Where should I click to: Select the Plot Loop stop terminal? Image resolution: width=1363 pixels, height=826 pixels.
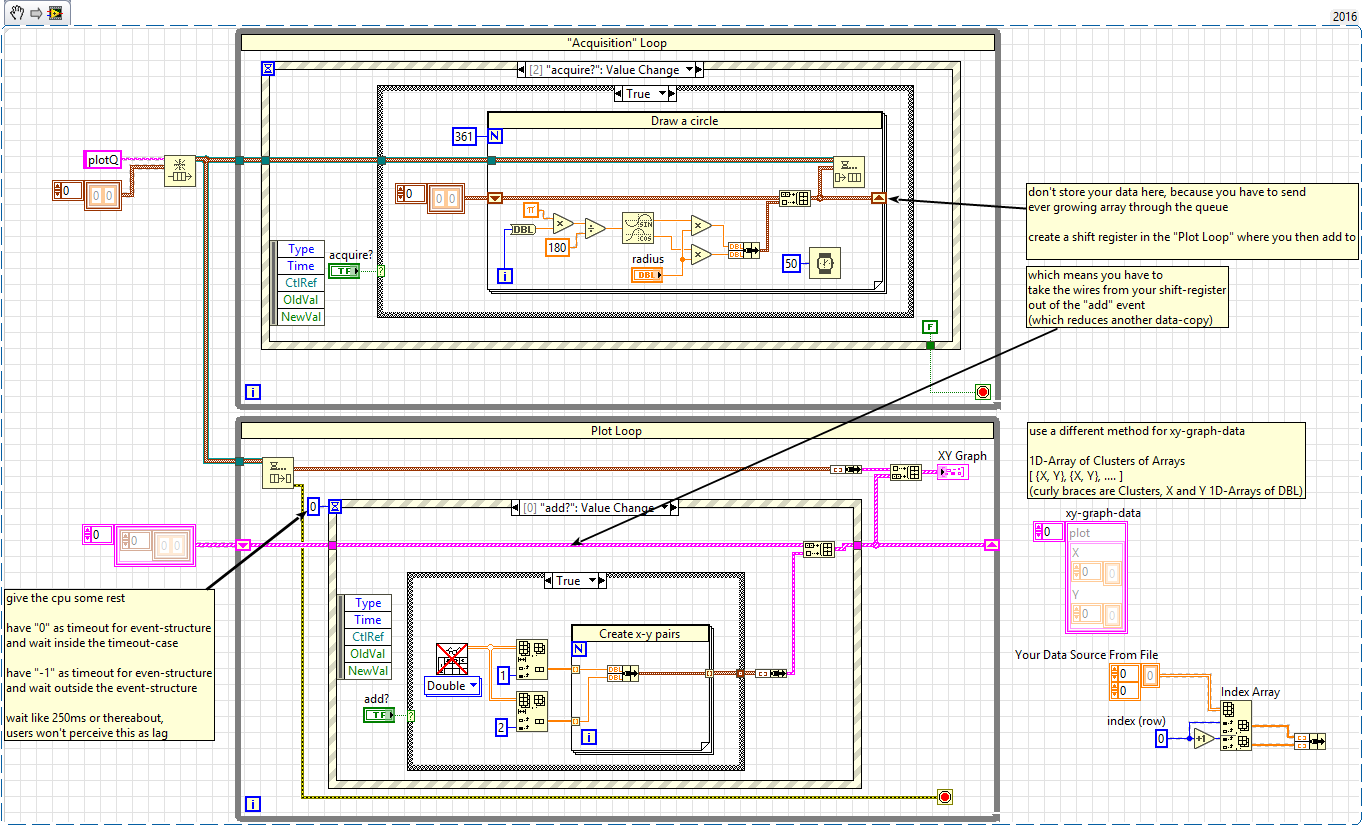click(x=945, y=796)
